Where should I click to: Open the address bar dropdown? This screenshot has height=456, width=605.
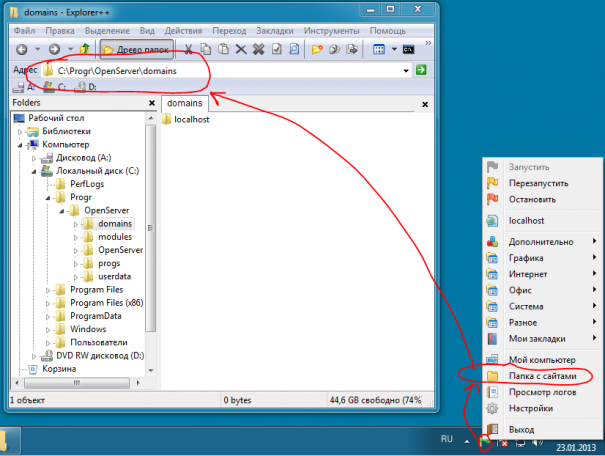(406, 71)
